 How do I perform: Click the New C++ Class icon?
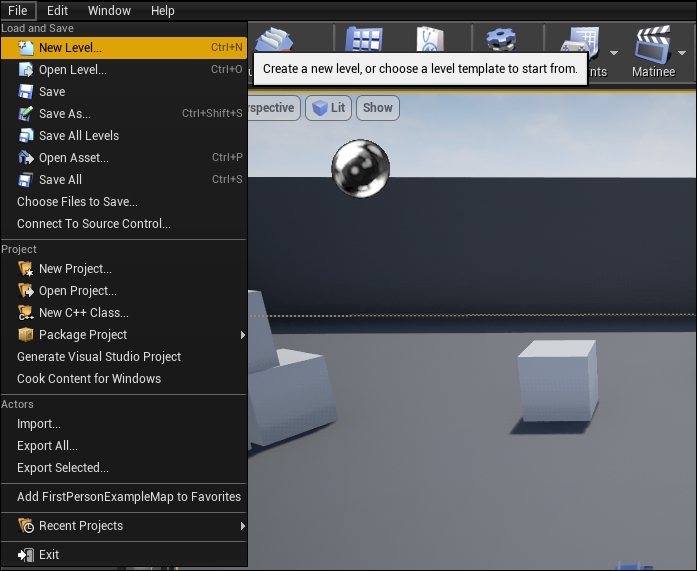(26, 313)
